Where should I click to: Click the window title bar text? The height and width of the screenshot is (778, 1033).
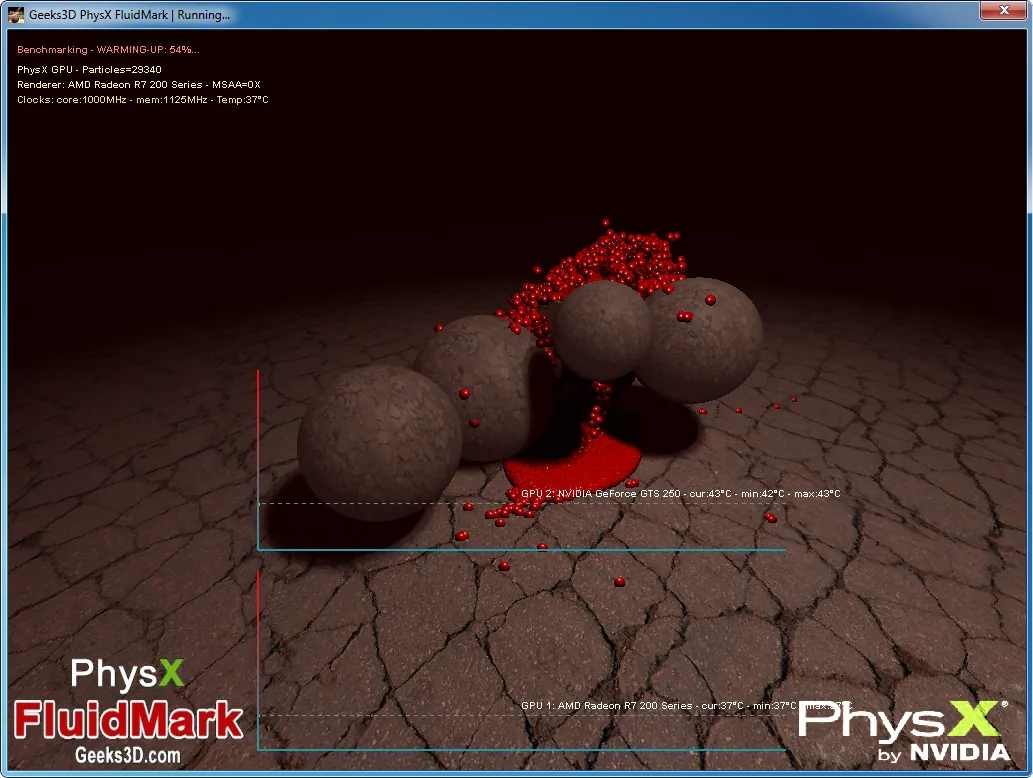(129, 15)
